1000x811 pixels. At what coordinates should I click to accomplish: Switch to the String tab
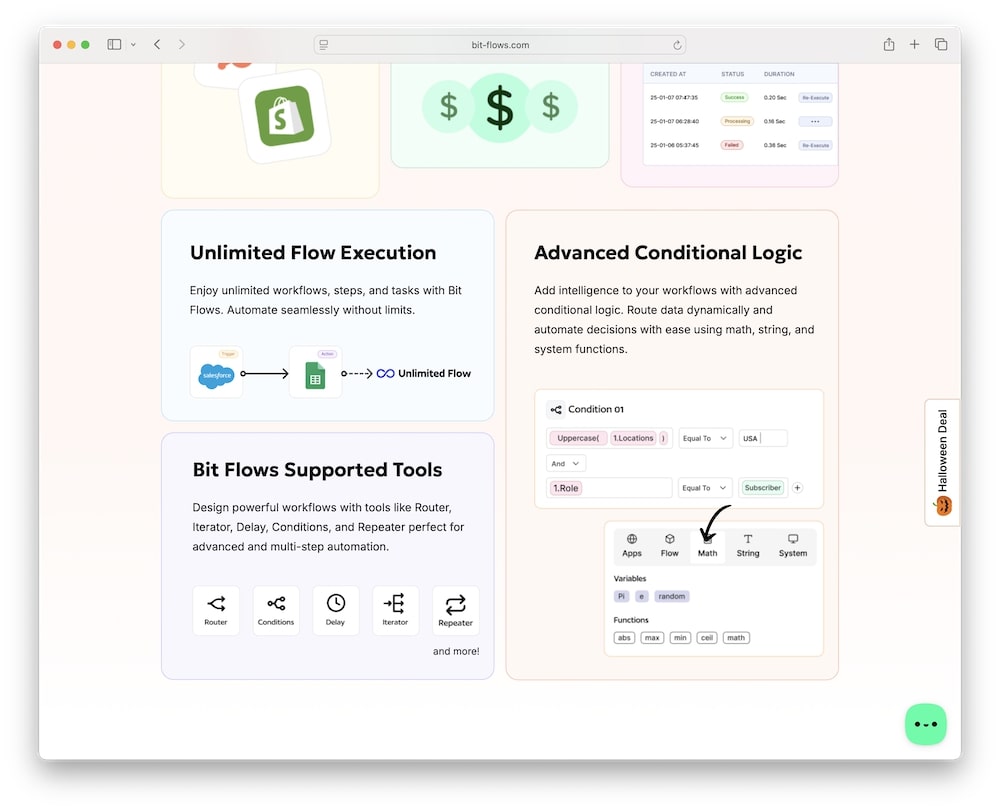[748, 546]
